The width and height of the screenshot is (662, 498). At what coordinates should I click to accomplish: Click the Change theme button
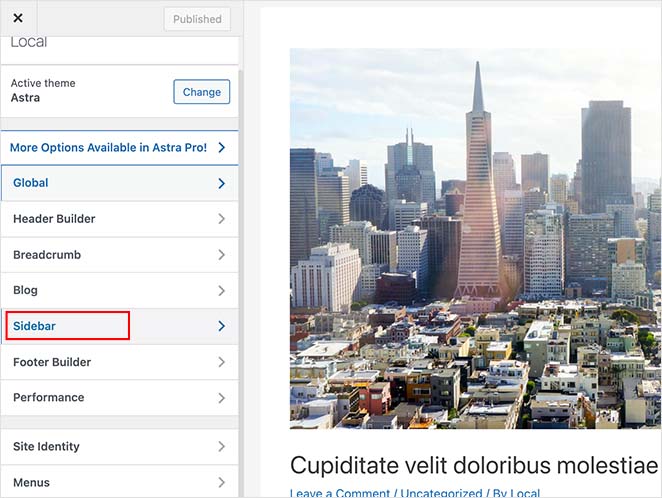click(201, 92)
